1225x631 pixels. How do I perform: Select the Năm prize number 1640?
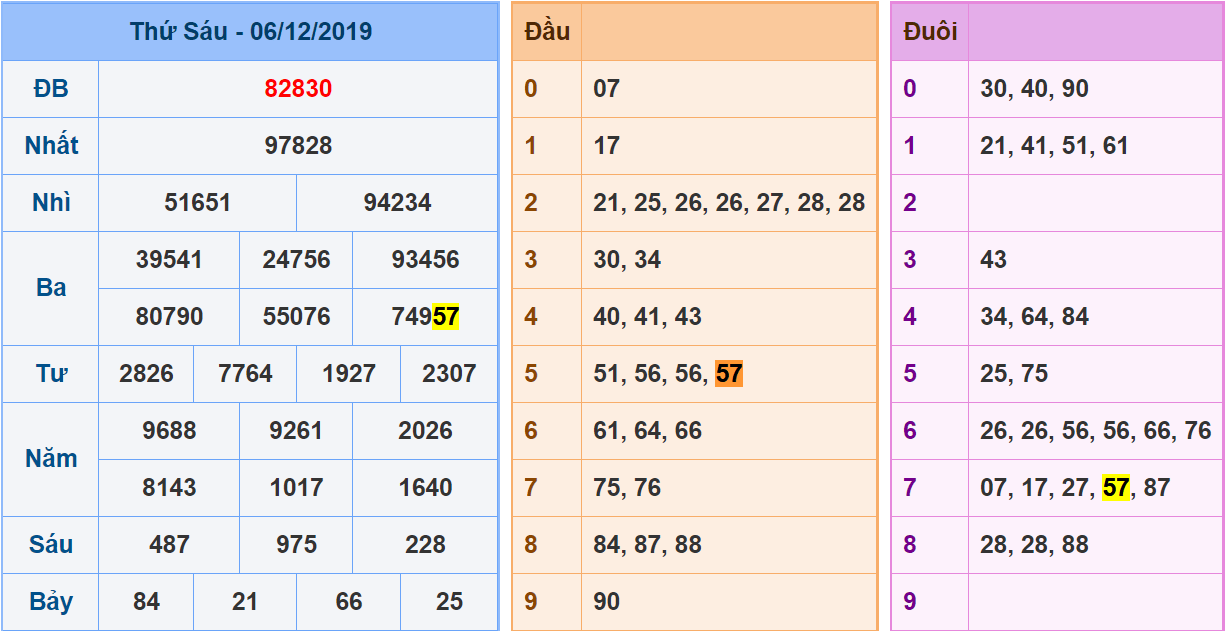[425, 488]
